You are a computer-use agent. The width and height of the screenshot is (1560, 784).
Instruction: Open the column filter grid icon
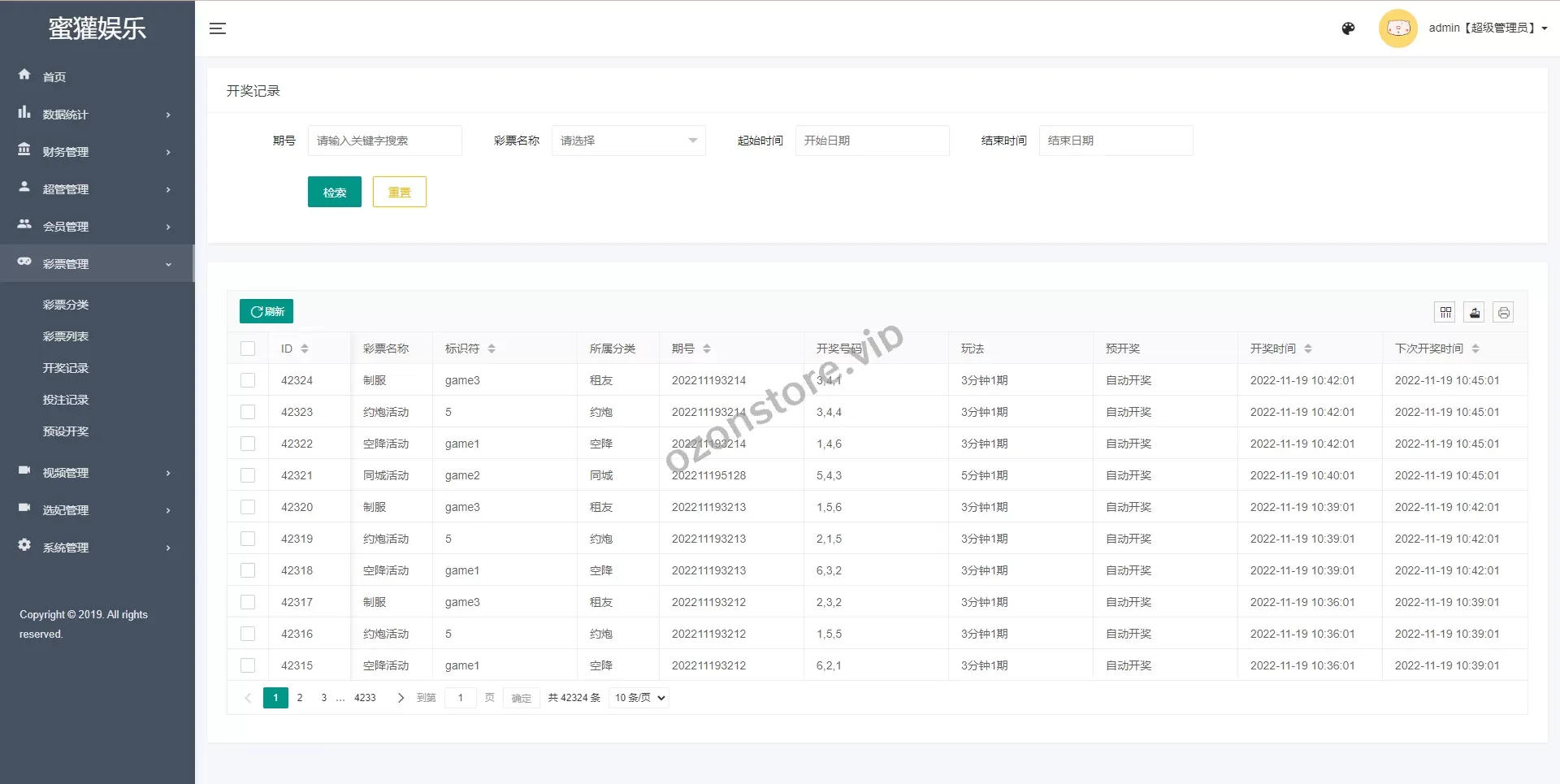coord(1445,312)
